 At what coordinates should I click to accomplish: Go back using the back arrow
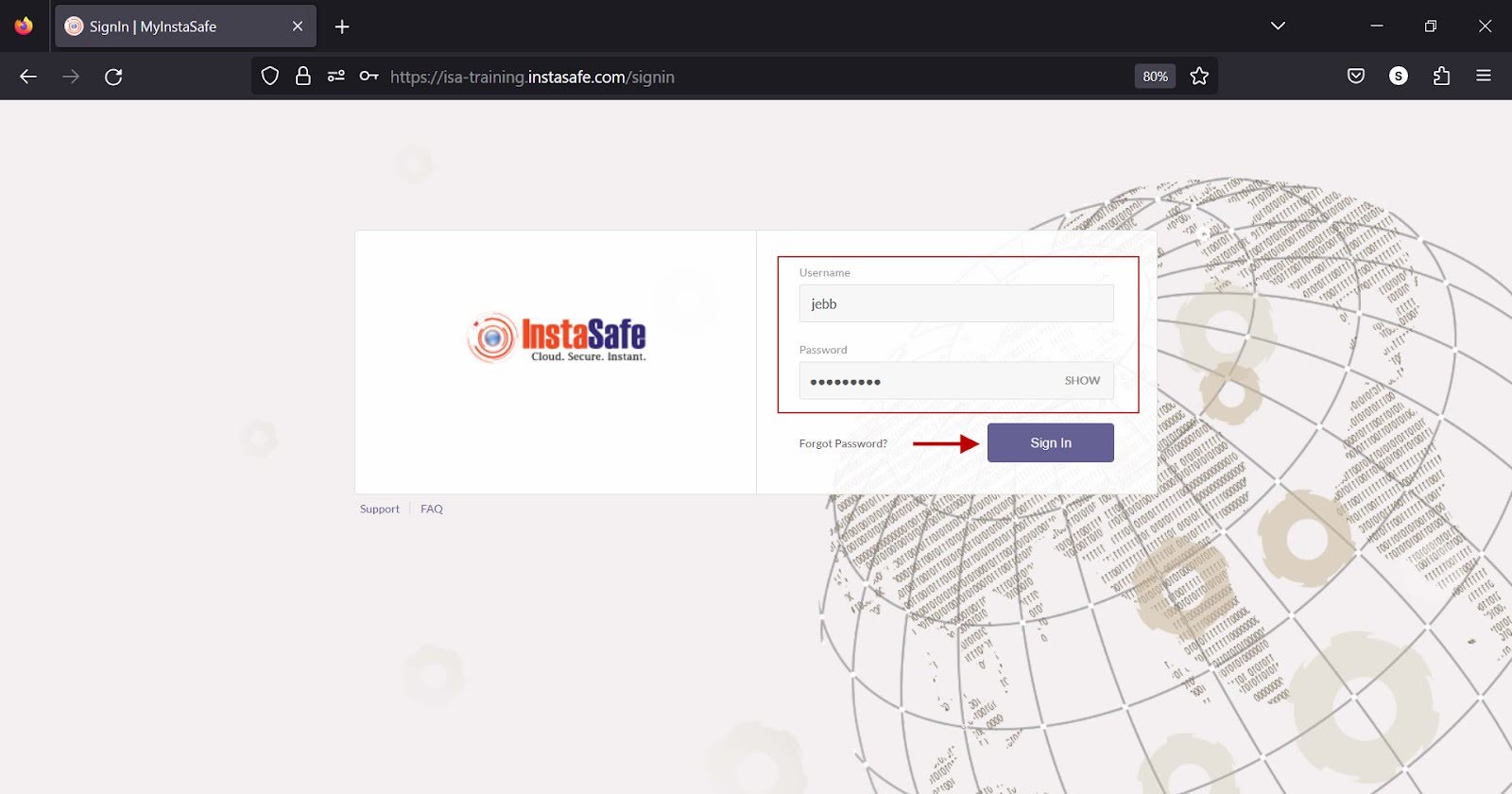click(28, 77)
